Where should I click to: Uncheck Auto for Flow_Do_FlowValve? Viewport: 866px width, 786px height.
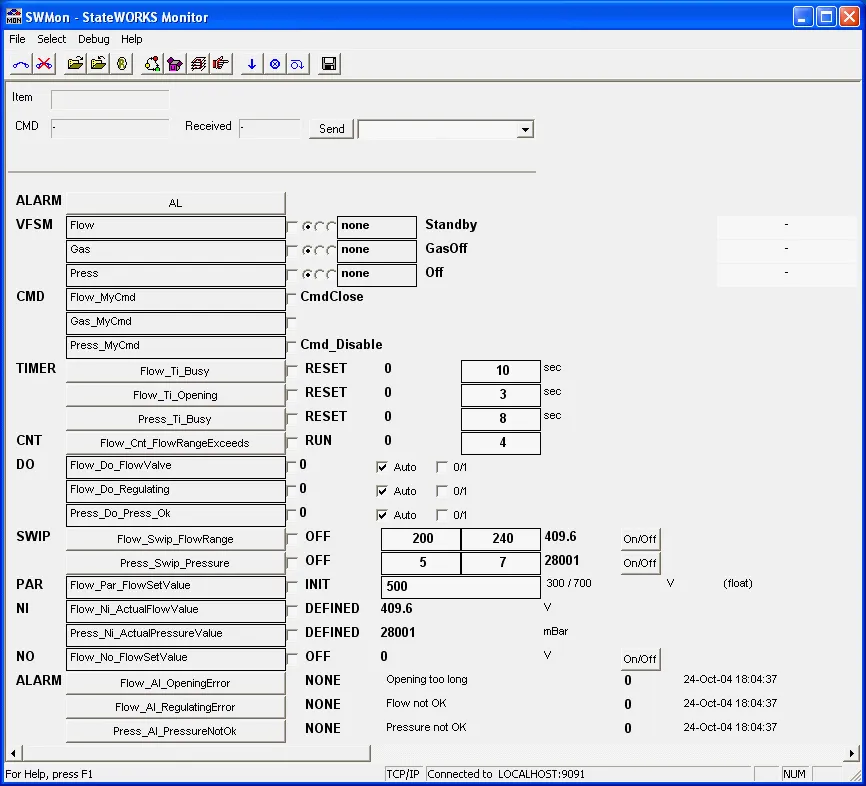point(382,467)
